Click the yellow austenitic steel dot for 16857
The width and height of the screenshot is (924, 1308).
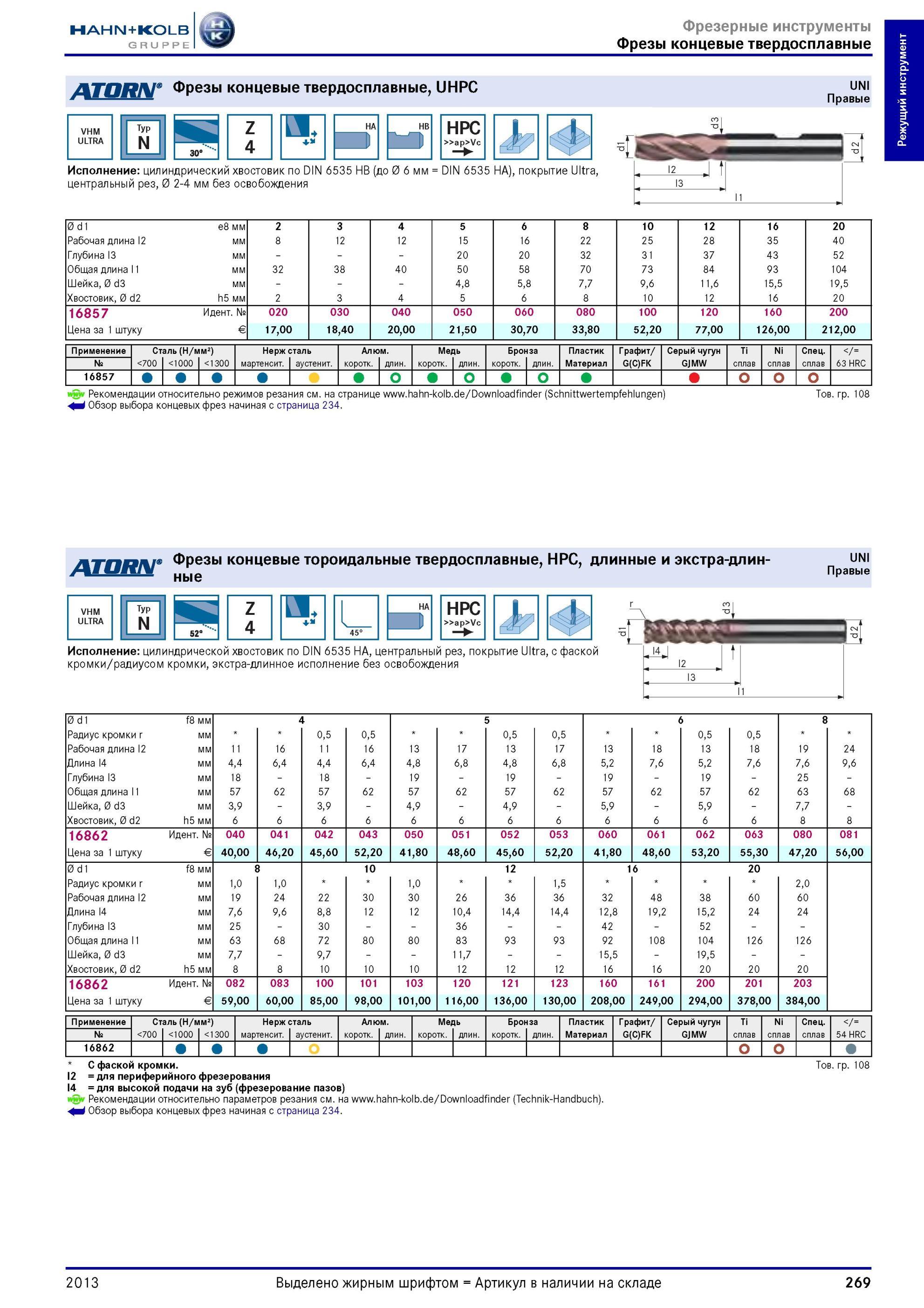(x=314, y=378)
